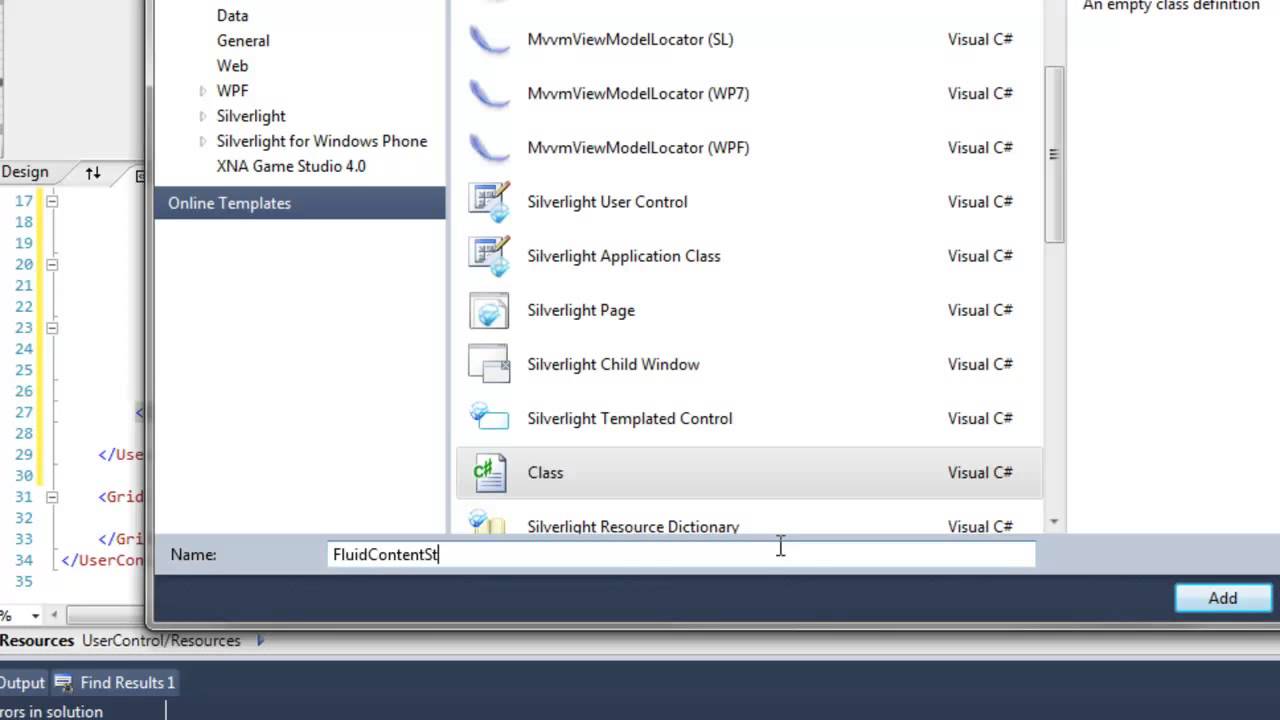The height and width of the screenshot is (720, 1280).
Task: Switch to the Design view tab
Action: (x=25, y=172)
